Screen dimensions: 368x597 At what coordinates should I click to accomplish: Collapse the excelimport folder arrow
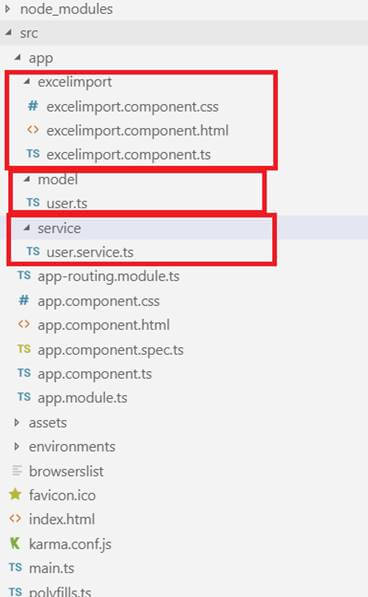click(x=27, y=81)
